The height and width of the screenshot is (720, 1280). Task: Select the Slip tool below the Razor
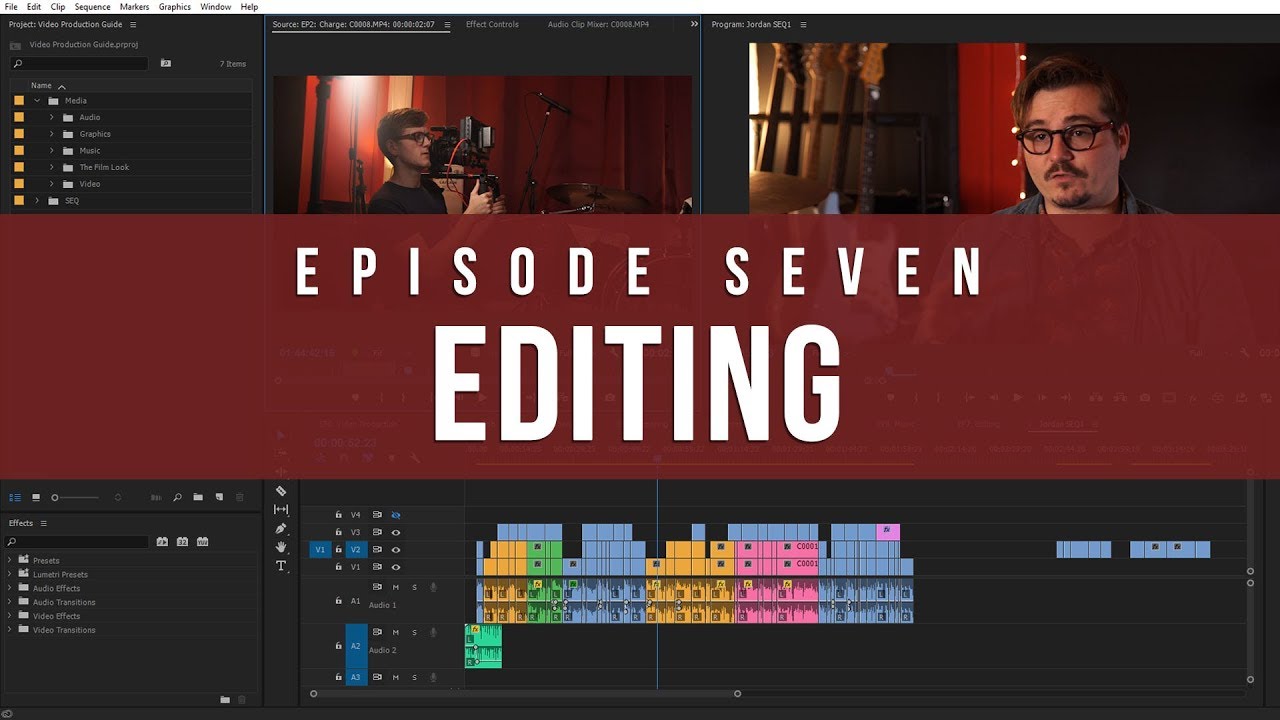(x=281, y=510)
